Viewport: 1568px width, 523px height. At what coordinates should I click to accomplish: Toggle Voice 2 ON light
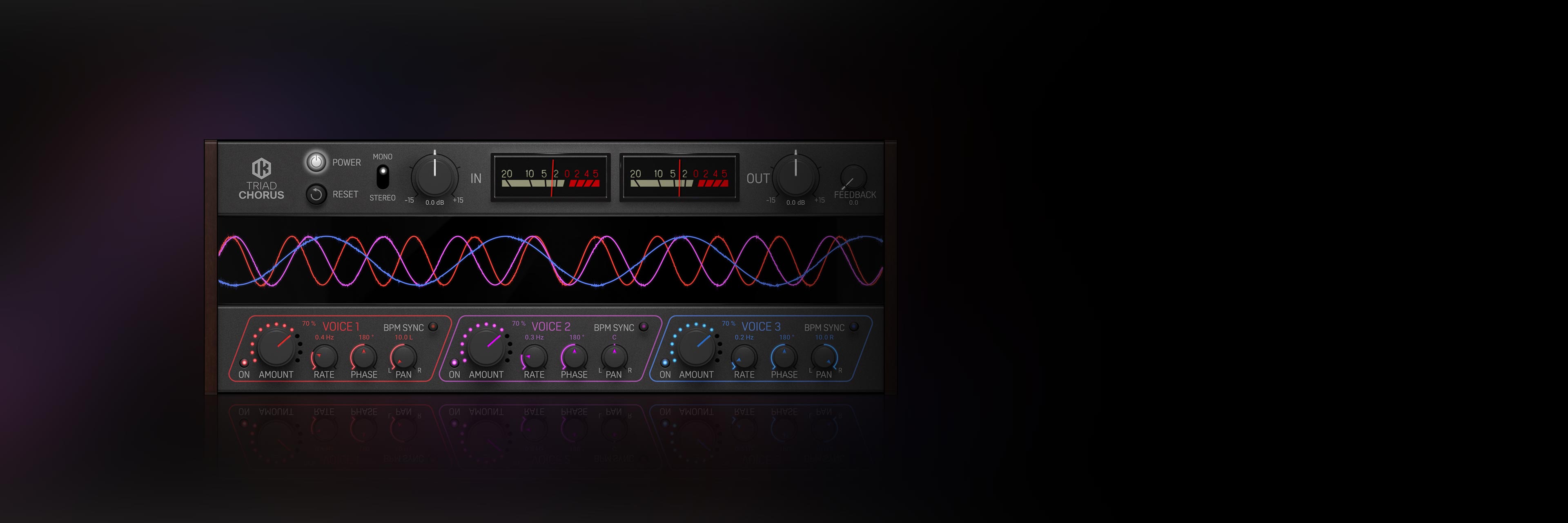(454, 363)
